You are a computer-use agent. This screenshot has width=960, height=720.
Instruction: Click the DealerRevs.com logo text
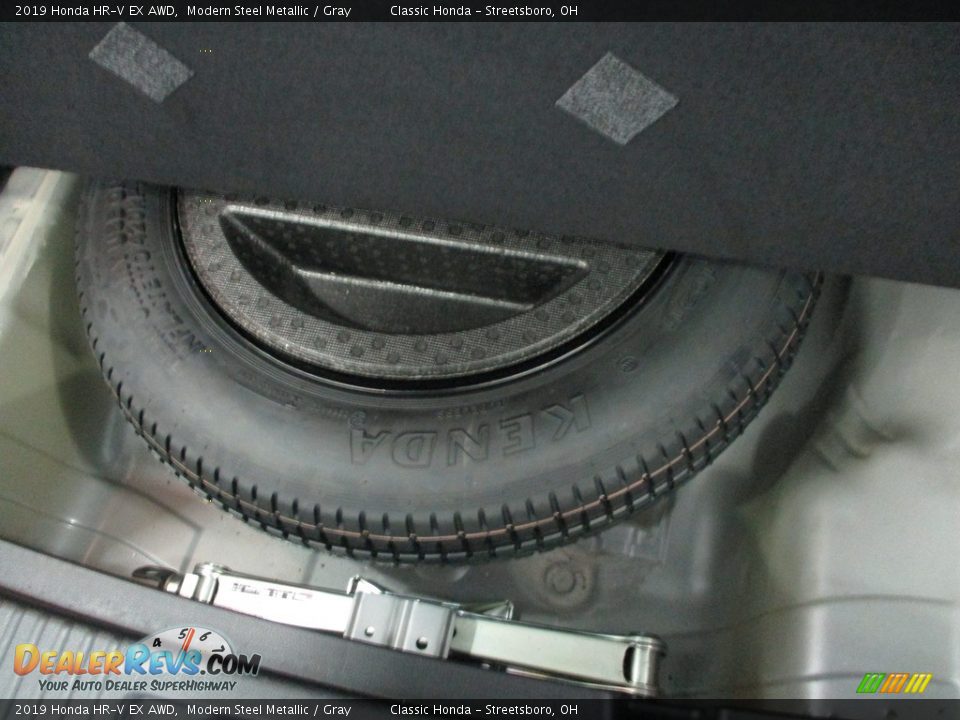click(136, 662)
